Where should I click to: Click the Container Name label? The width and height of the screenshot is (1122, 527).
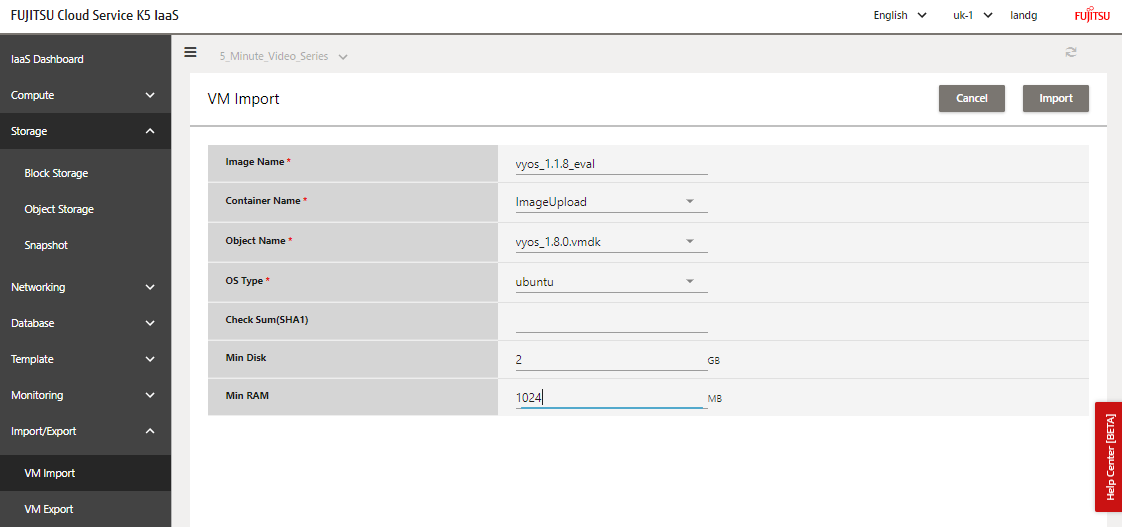(x=264, y=201)
